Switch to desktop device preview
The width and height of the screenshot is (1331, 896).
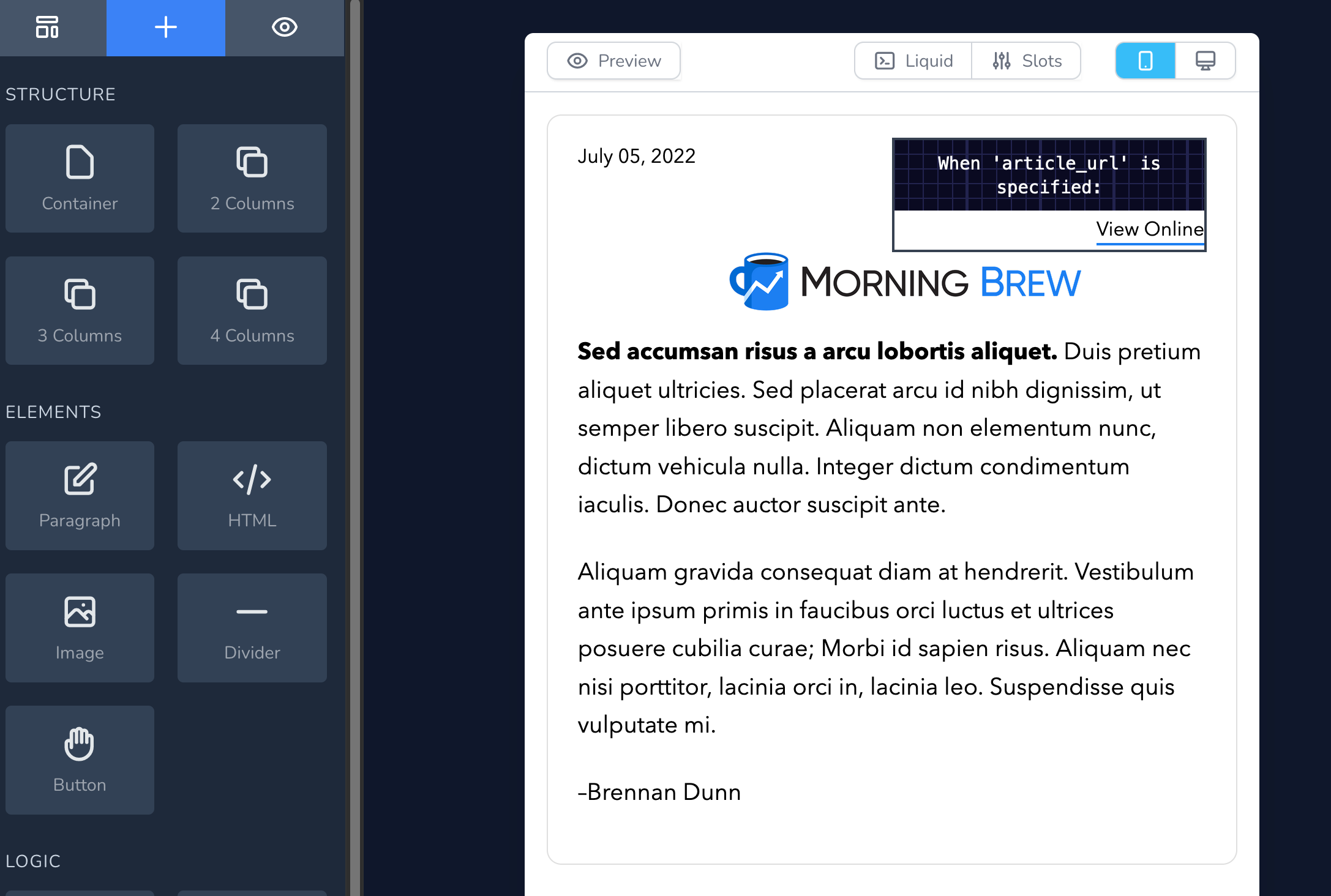[1205, 61]
